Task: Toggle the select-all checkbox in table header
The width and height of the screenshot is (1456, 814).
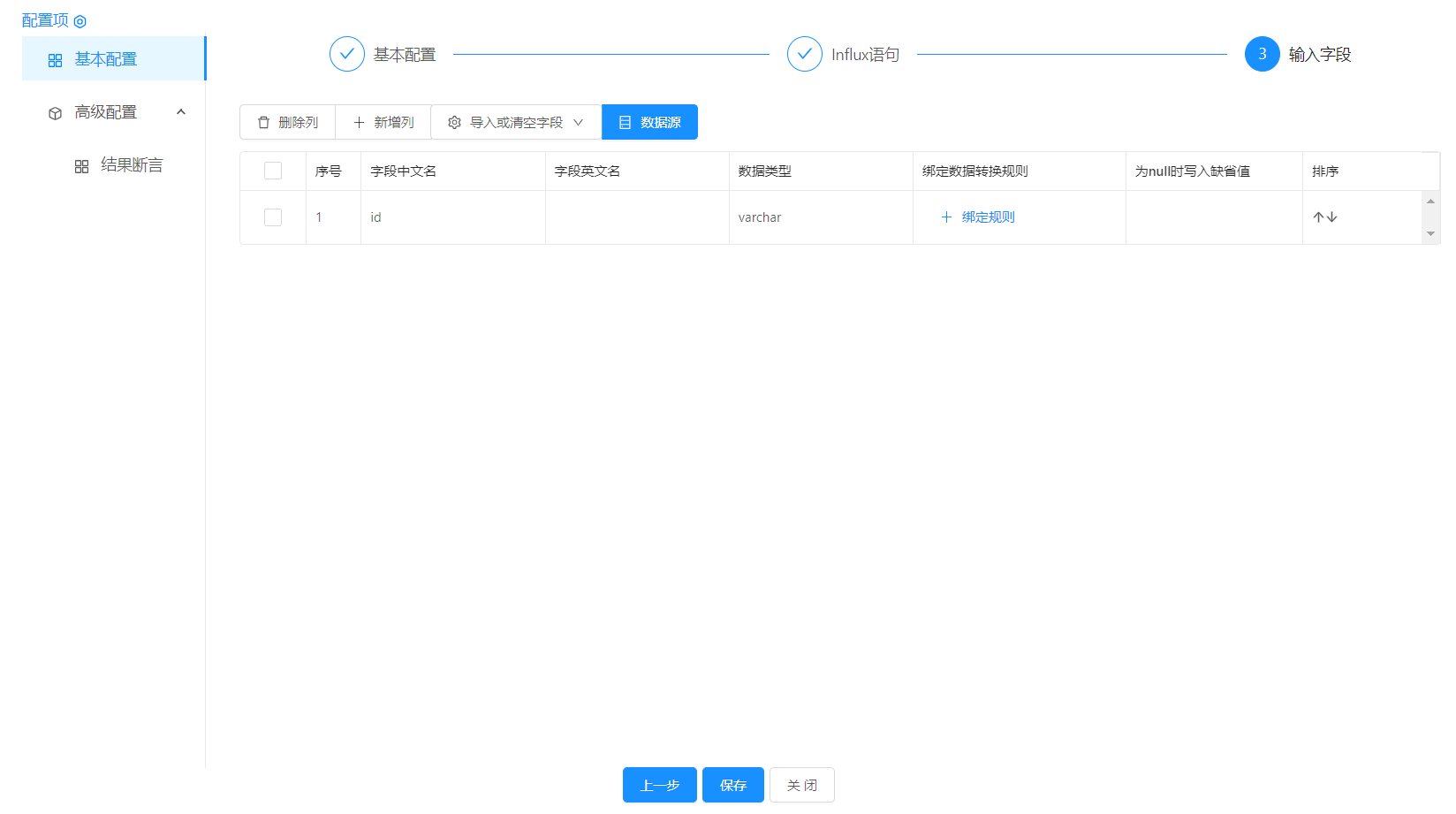Action: pyautogui.click(x=273, y=171)
